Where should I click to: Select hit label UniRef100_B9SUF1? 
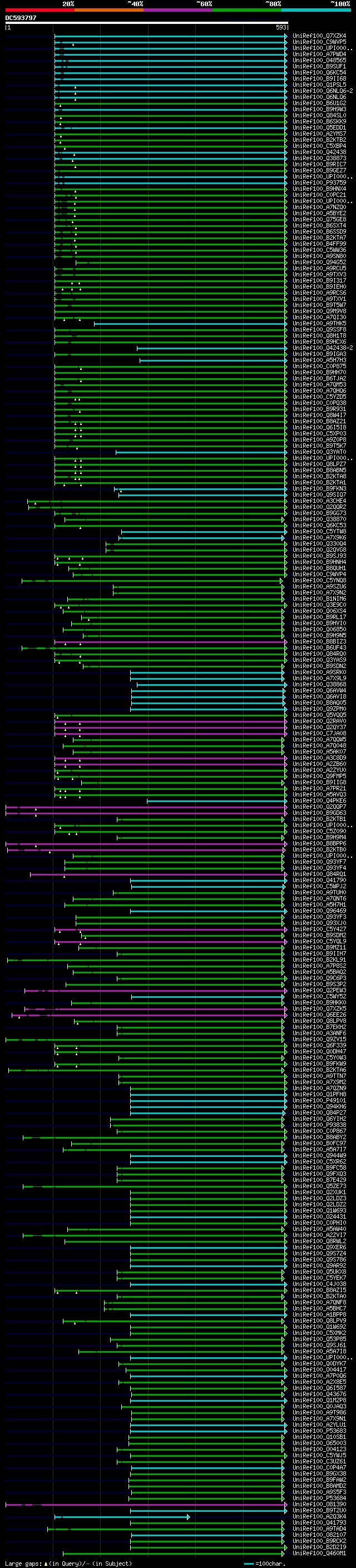[x=319, y=66]
